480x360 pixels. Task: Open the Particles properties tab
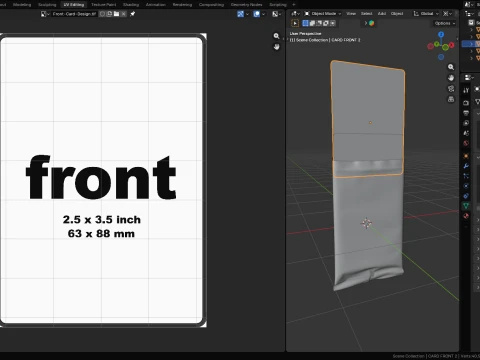pos(466,176)
